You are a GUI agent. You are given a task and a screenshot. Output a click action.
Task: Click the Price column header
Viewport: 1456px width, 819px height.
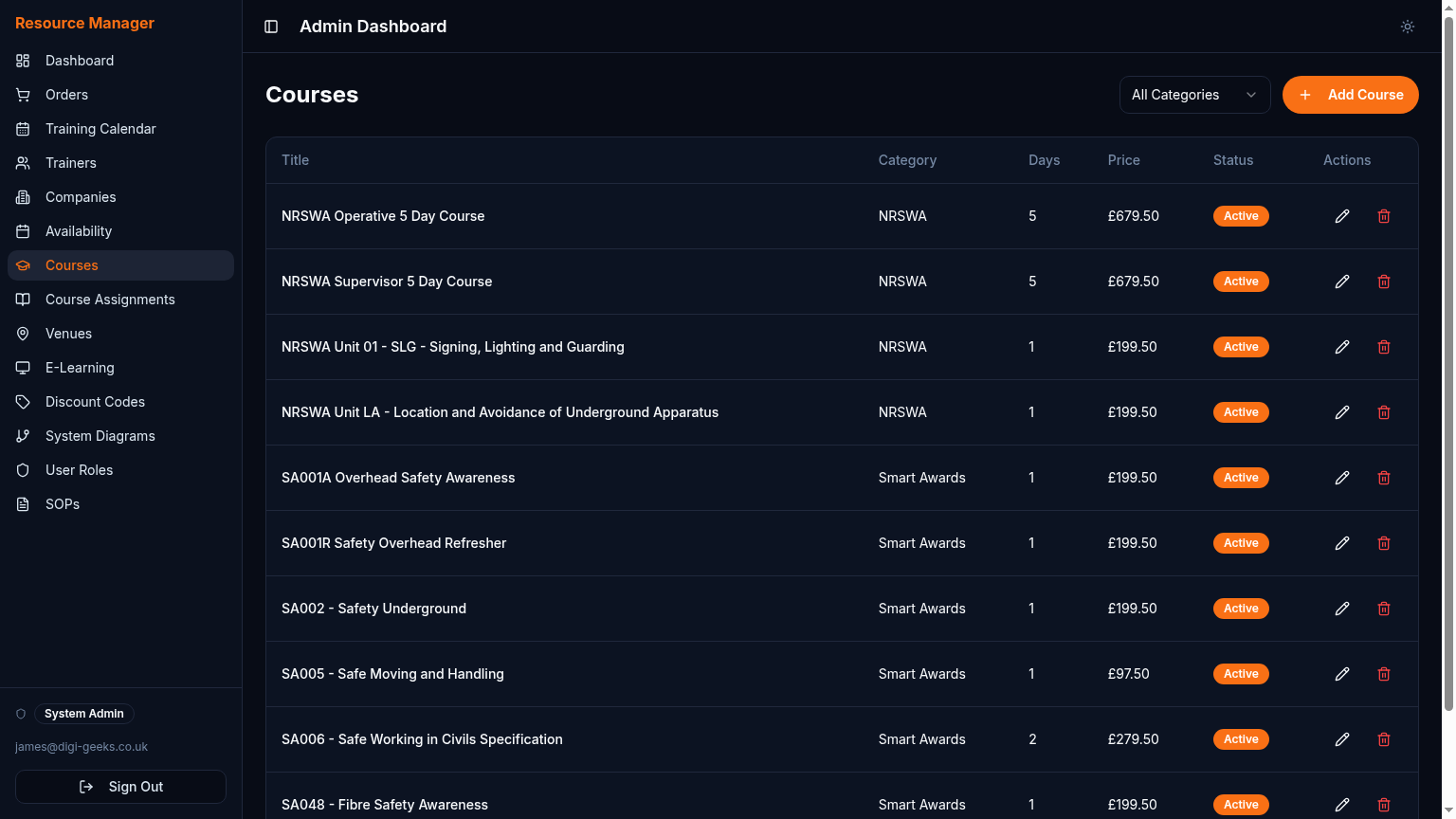(x=1123, y=160)
